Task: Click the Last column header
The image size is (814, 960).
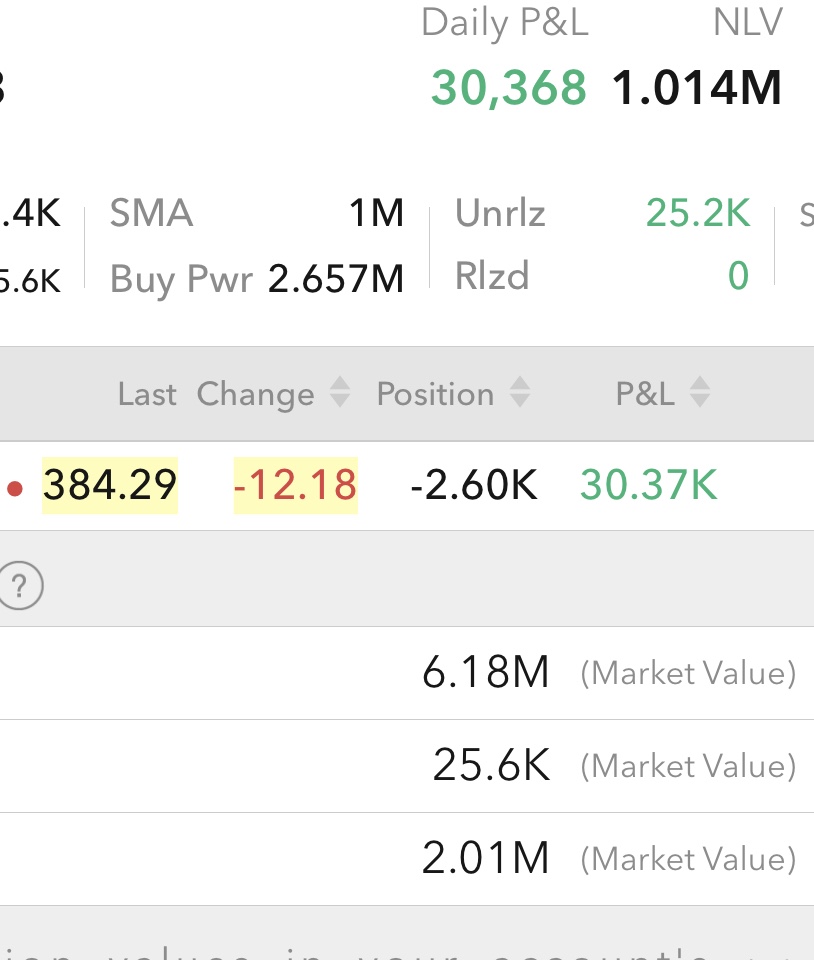Action: 147,394
